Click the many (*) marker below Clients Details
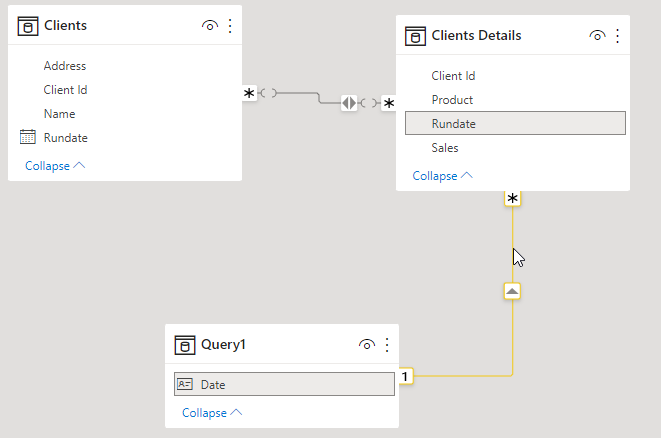 point(512,199)
